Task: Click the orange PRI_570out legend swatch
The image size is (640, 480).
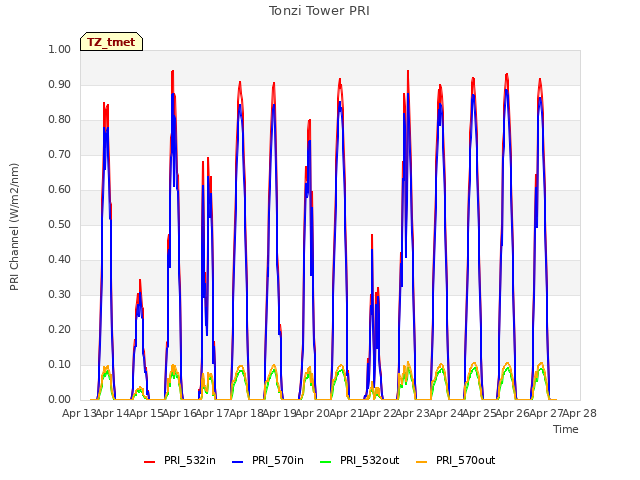Action: pos(422,462)
